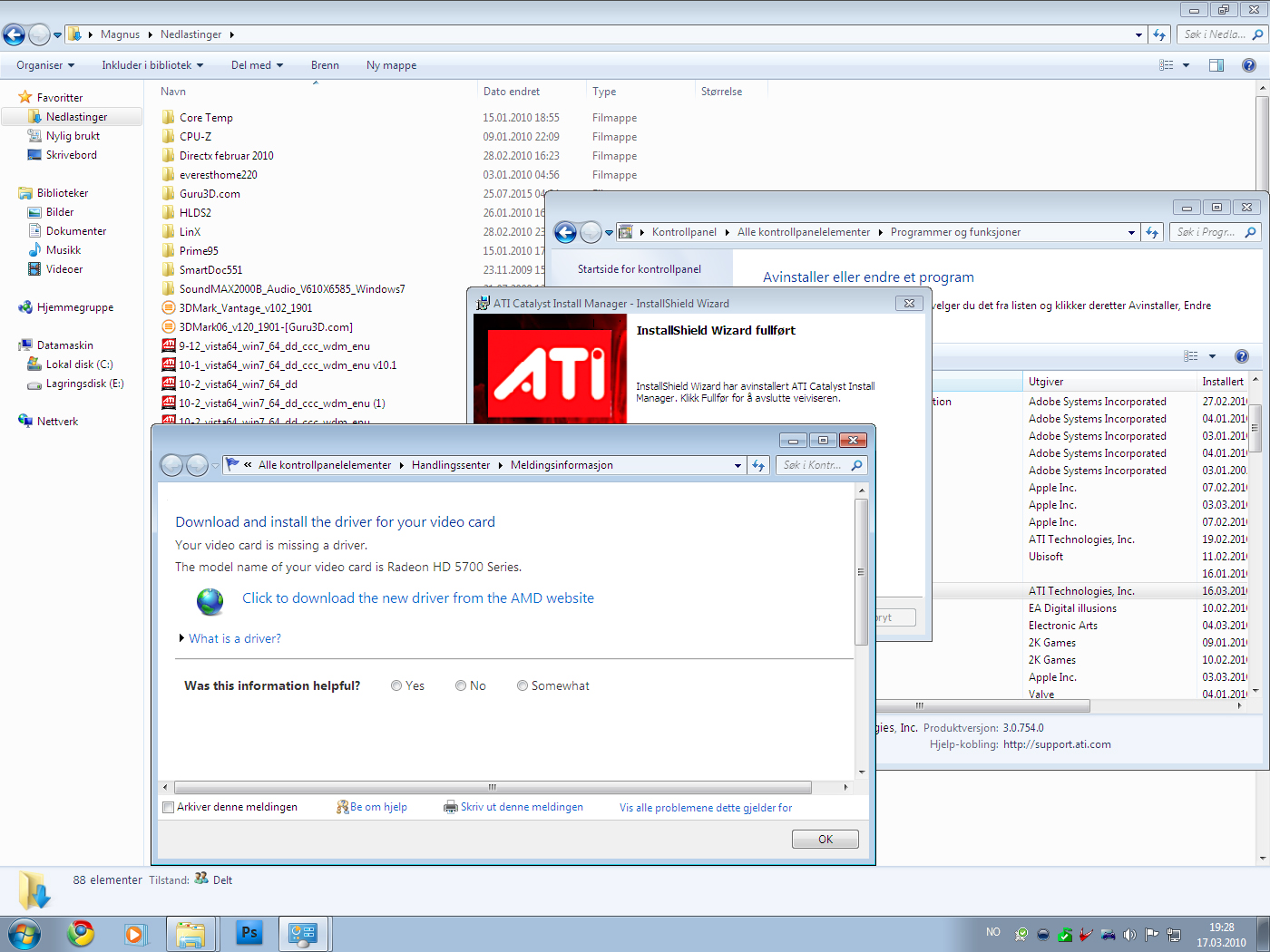Click Action Center flag in system tray
The height and width of the screenshot is (952, 1270).
1151,934
